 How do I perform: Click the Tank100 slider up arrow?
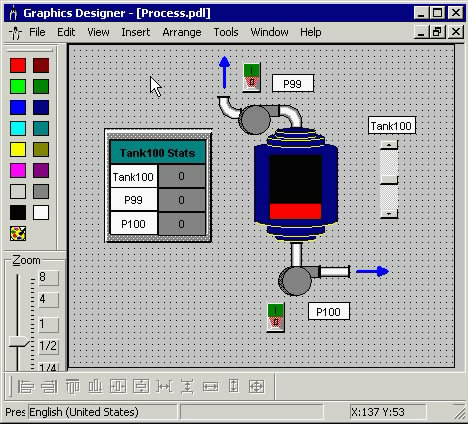(389, 145)
